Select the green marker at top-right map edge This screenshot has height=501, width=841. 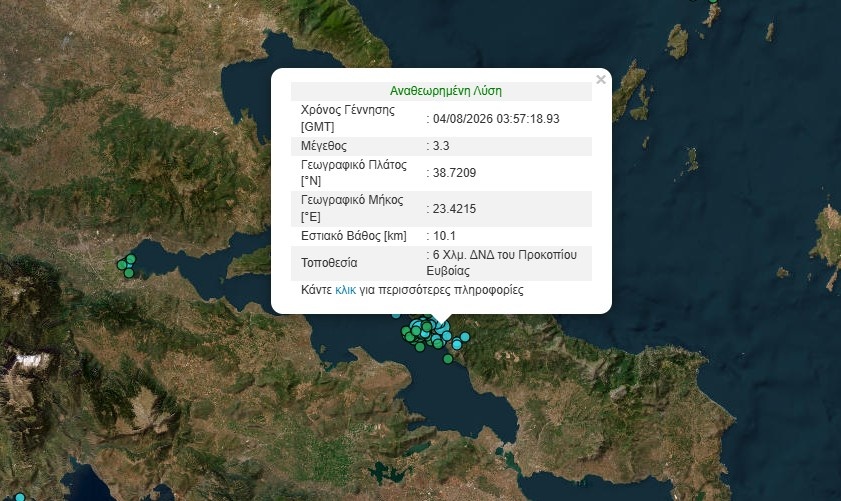(x=713, y=1)
